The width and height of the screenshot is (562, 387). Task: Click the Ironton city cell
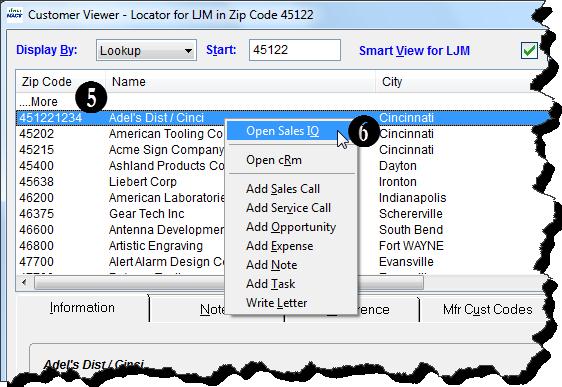click(x=398, y=182)
